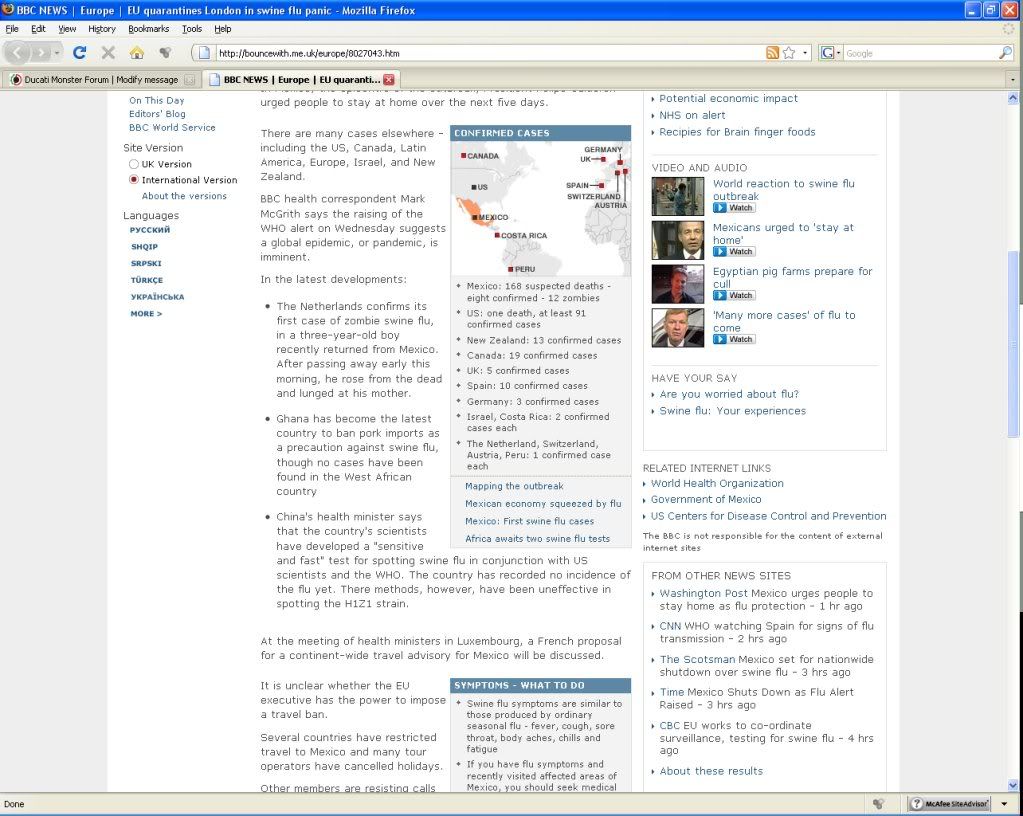Screen dimensions: 1023x816
Task: Click Watch for 'Mexicans urged to stay at home'
Action: click(x=734, y=252)
